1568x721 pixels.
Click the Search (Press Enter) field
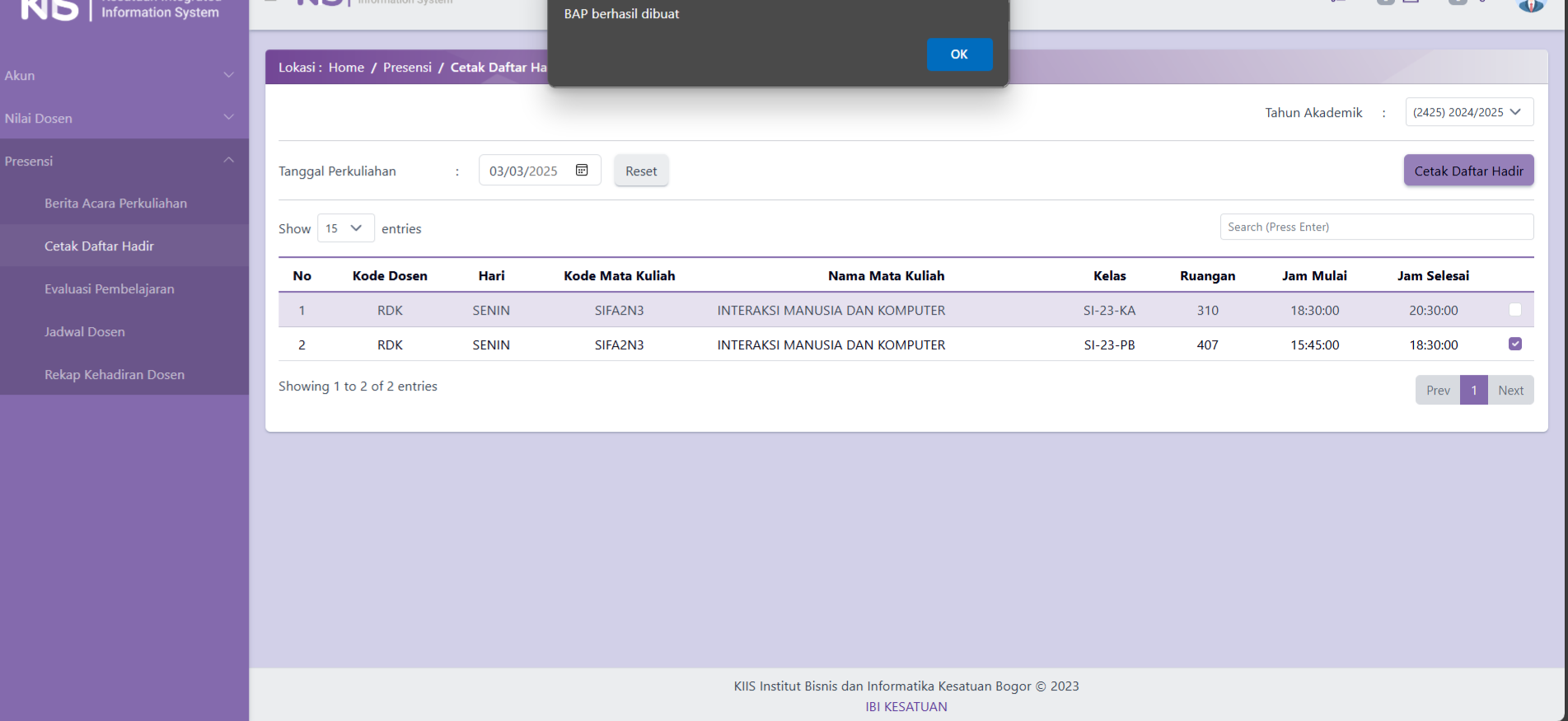(x=1376, y=227)
